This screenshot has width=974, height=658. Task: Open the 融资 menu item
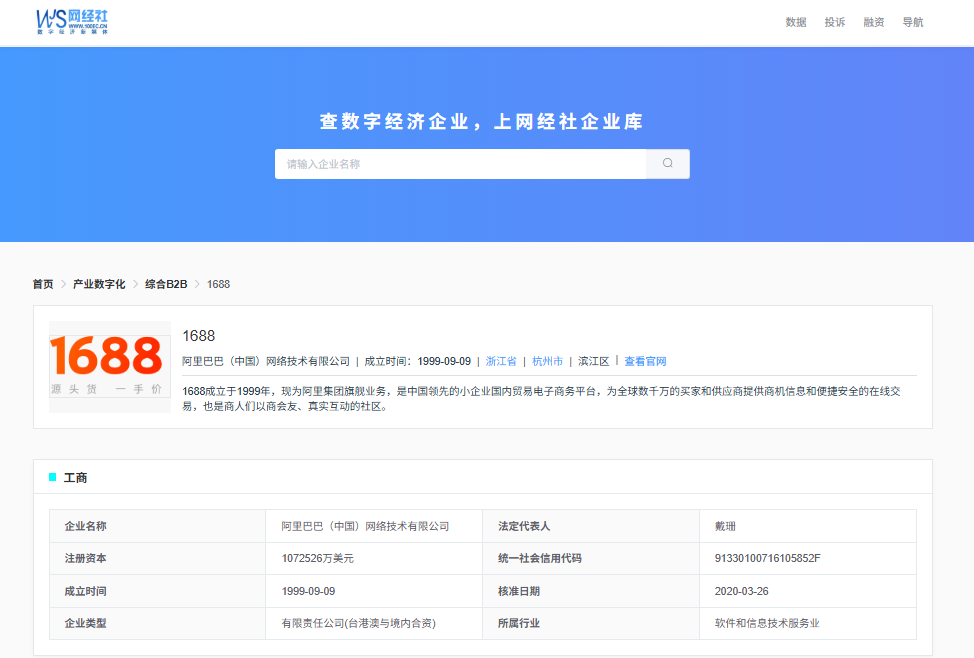(873, 22)
